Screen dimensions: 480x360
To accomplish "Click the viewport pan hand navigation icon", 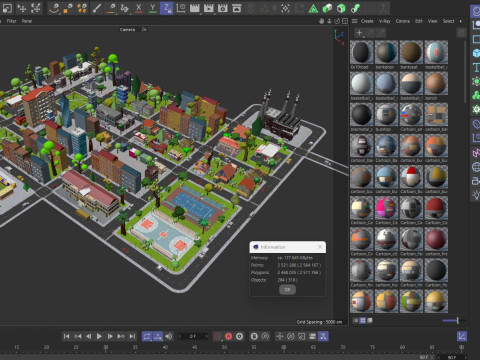I will click(321, 21).
